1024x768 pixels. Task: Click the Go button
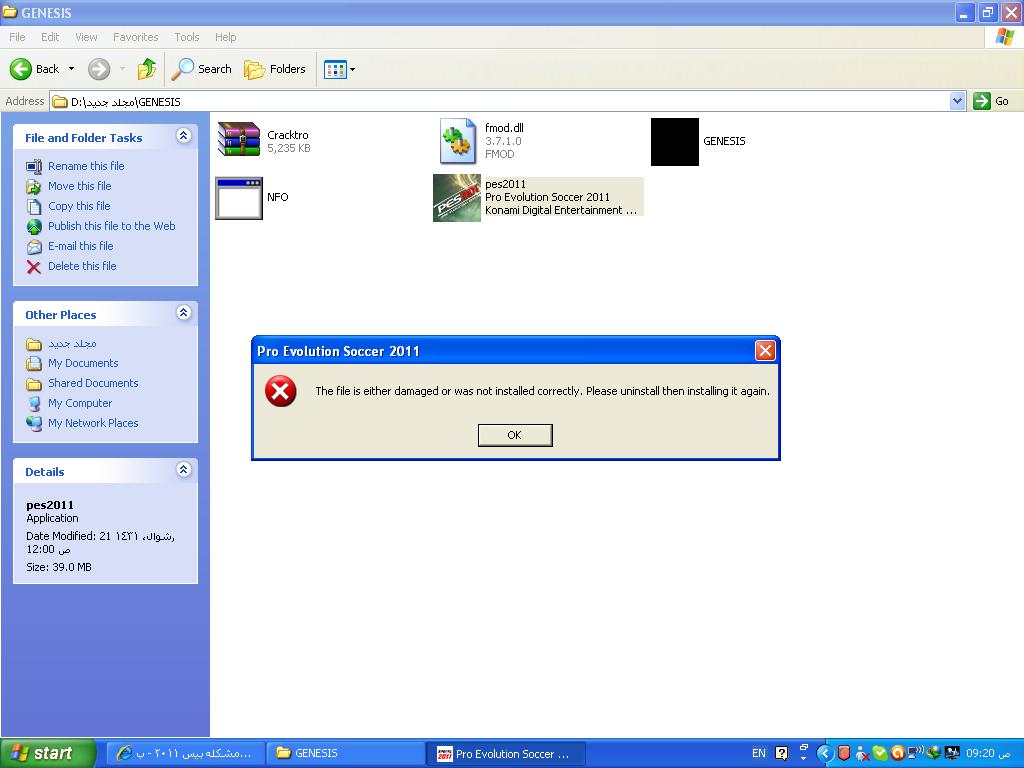click(x=991, y=101)
